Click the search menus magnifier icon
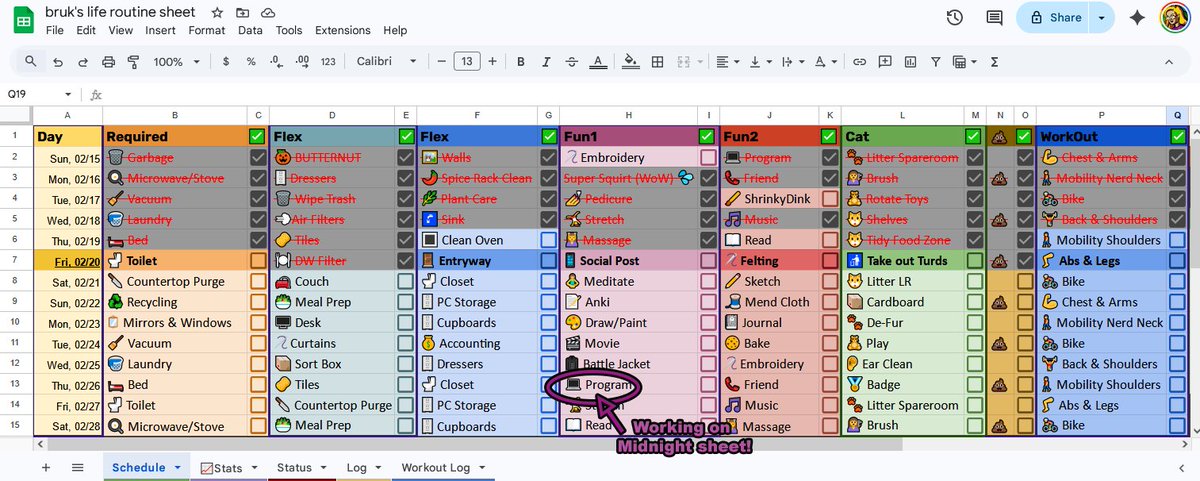This screenshot has height=481, width=1200. 31,61
